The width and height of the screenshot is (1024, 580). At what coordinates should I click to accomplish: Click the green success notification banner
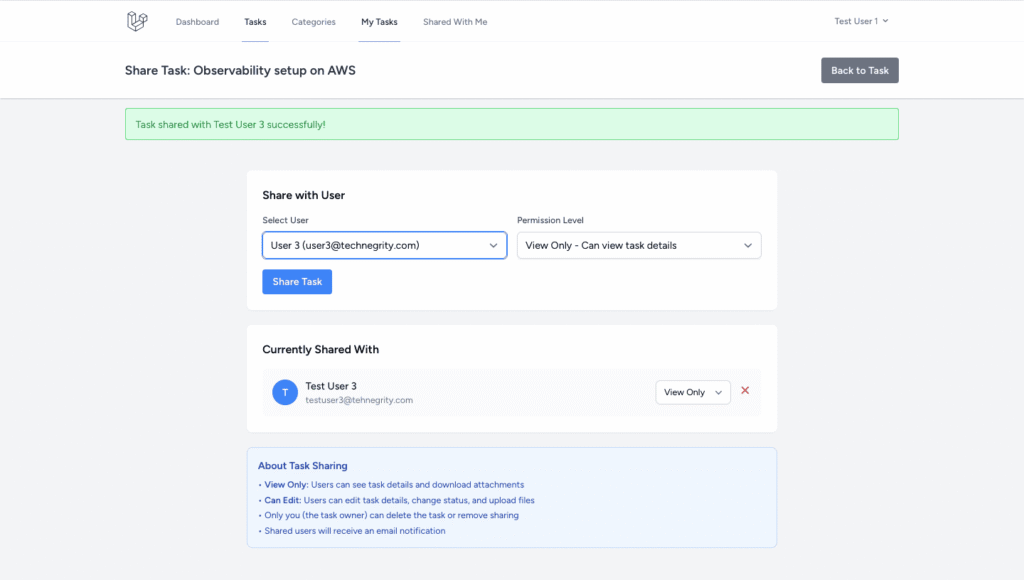pyautogui.click(x=511, y=124)
